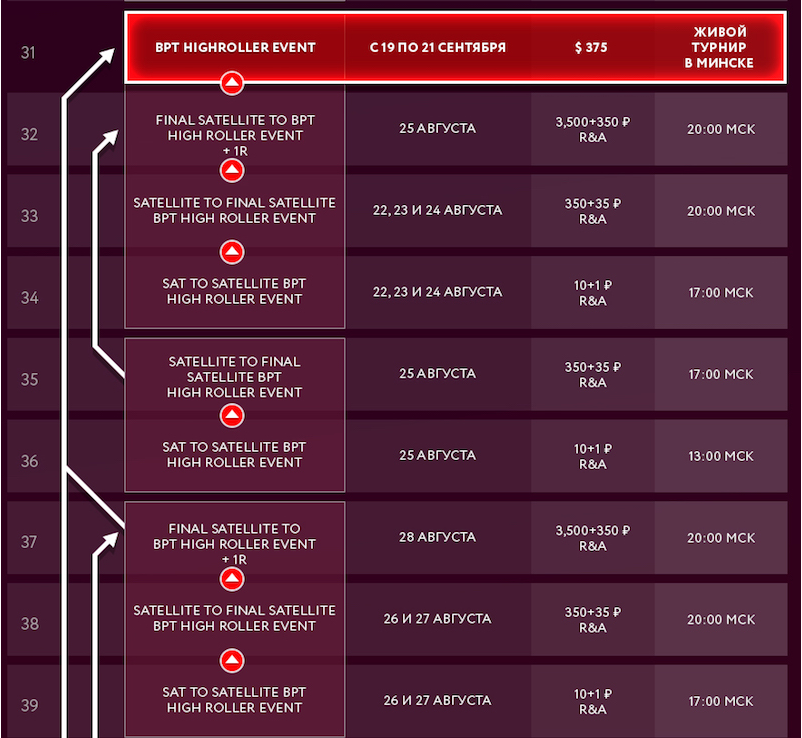Click the ЖИВОЙ ТУРНИР В МИНСКЕ cell
Image resolution: width=802 pixels, height=738 pixels.
pos(719,48)
